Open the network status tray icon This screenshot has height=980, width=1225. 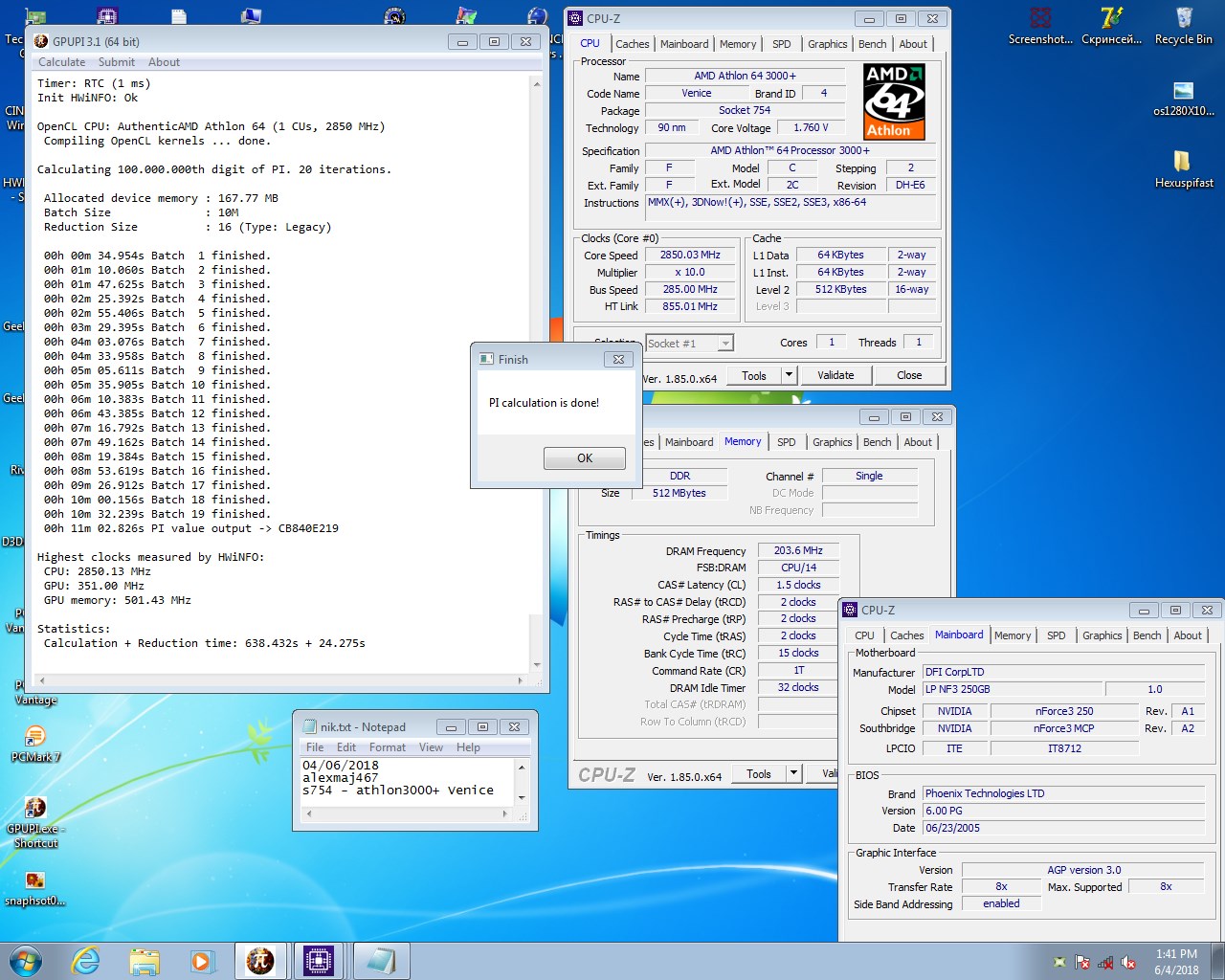(1105, 962)
